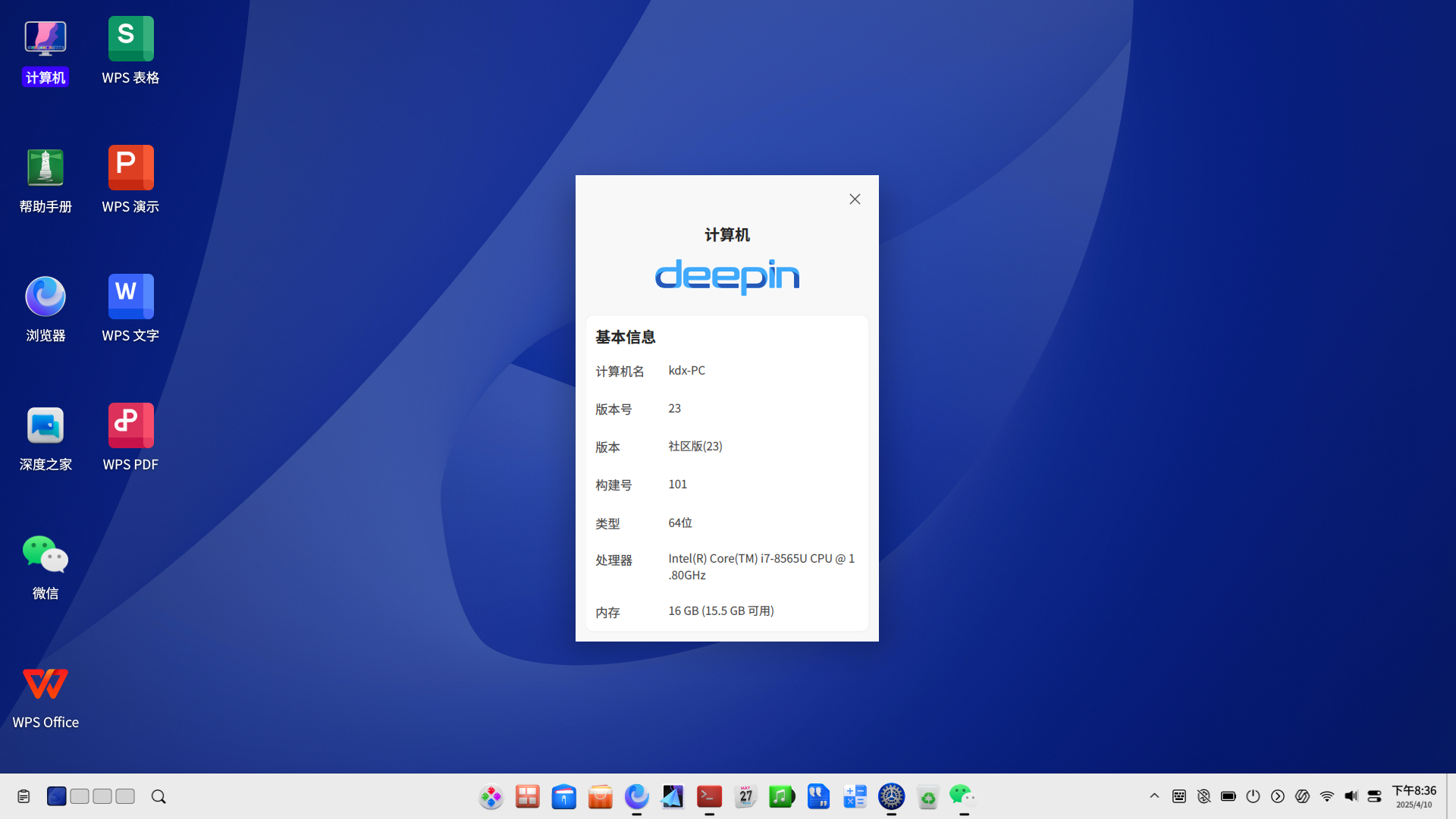Viewport: 1456px width, 819px height.
Task: Open the on-screen keyboard tray icon
Action: [x=1179, y=796]
